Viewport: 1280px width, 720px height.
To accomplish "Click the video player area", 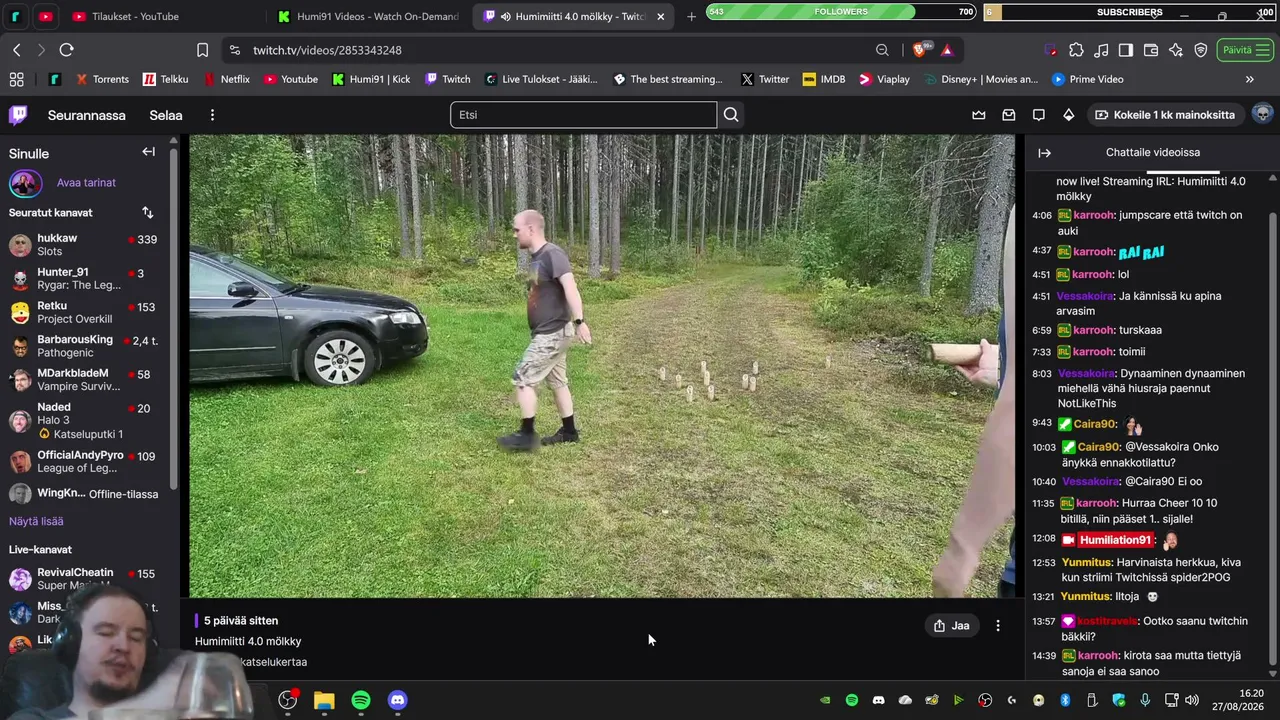I will [602, 366].
